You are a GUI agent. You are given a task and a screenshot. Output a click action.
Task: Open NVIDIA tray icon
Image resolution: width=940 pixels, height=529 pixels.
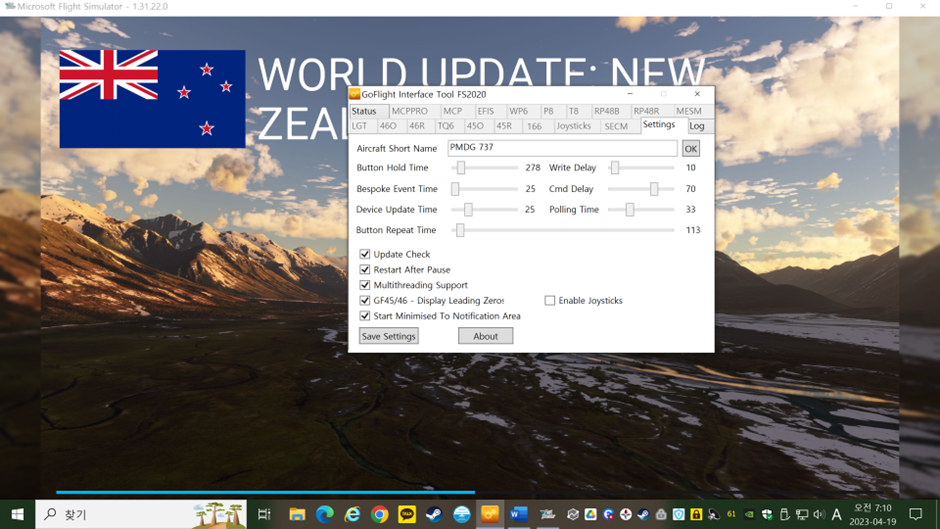point(749,514)
